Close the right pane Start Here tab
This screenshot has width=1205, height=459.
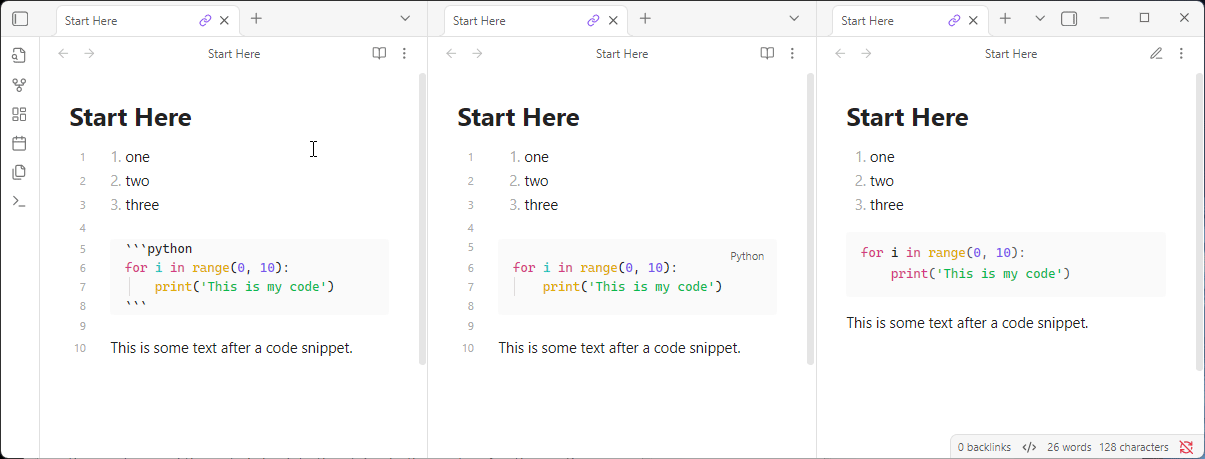[973, 20]
